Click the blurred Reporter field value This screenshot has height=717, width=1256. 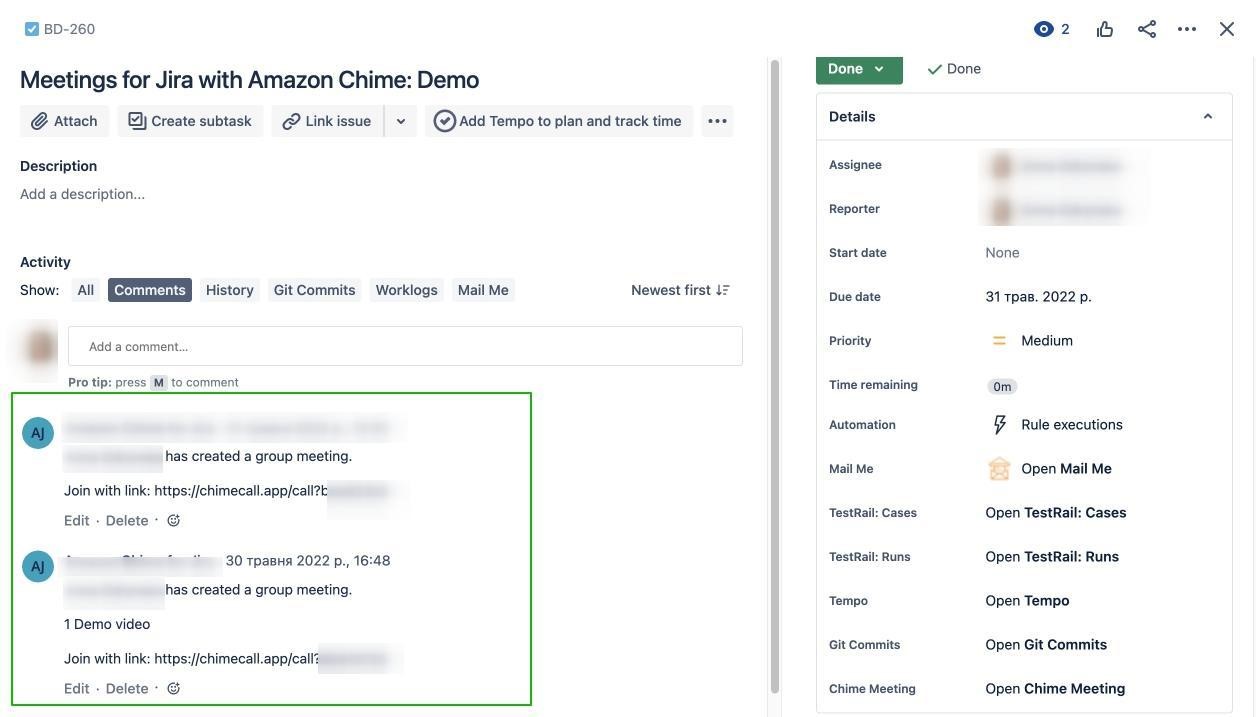coord(1059,210)
